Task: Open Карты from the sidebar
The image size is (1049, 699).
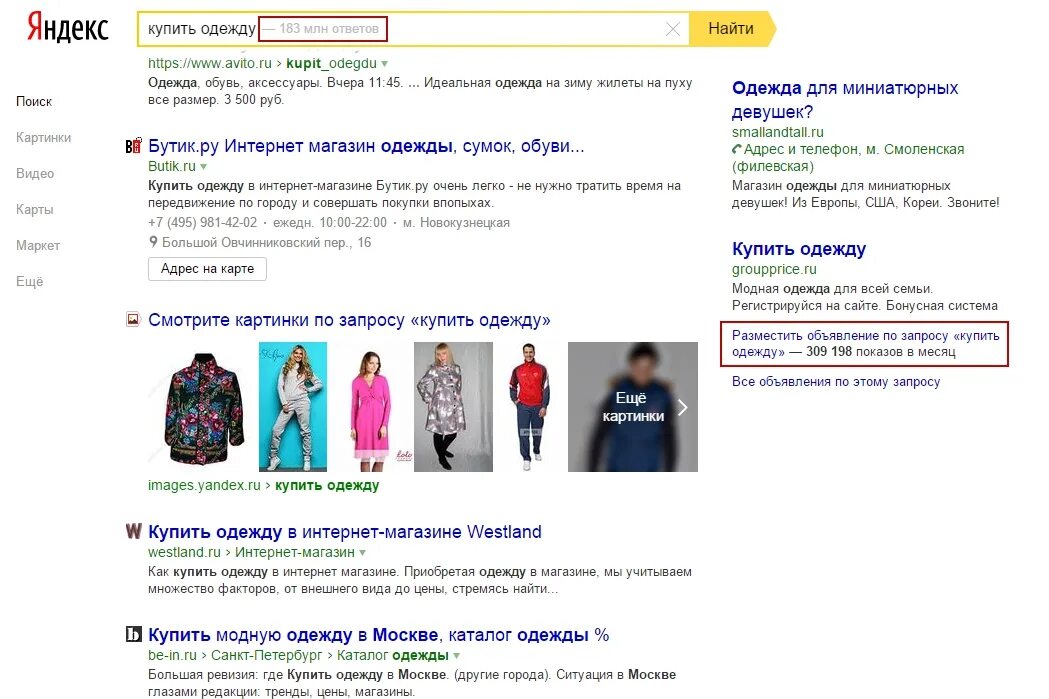Action: (34, 210)
